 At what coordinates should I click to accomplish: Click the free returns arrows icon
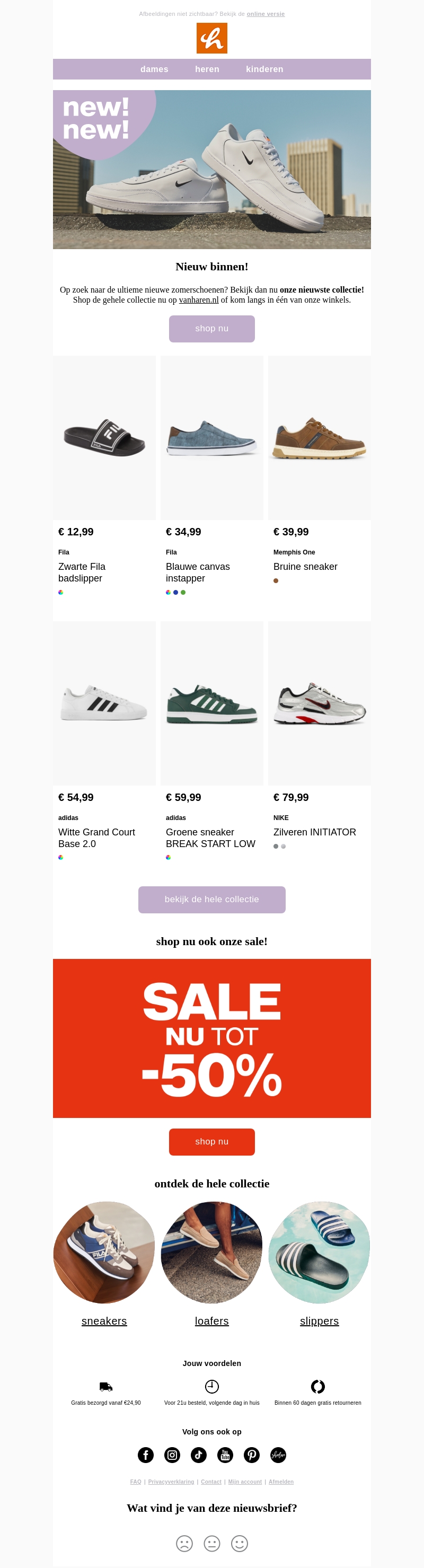point(317,1386)
